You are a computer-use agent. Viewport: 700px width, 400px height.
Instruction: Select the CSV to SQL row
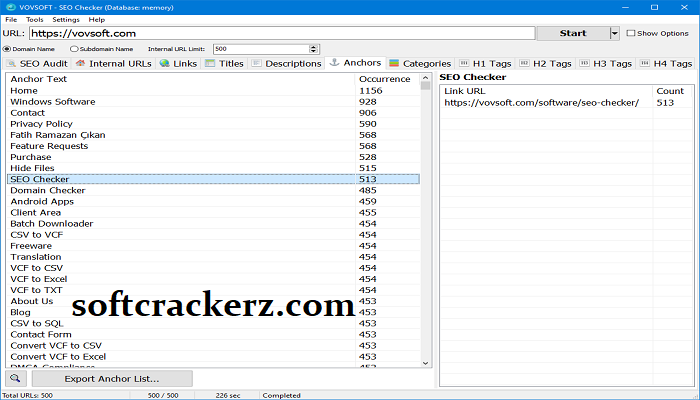[213, 323]
